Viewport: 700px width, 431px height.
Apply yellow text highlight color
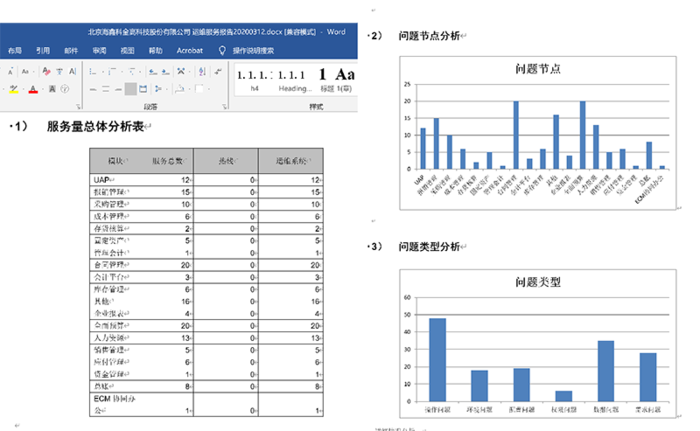pyautogui.click(x=13, y=89)
